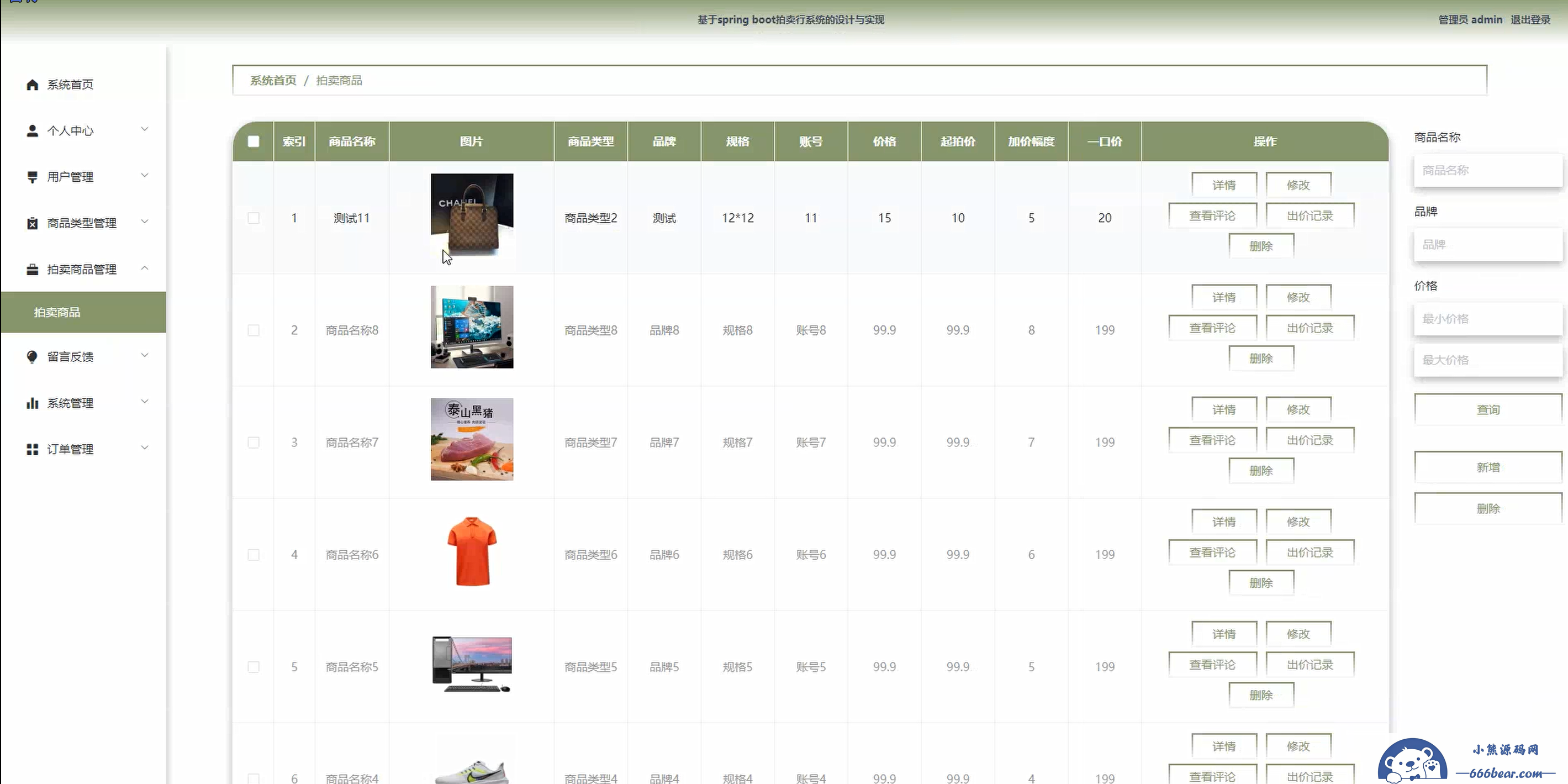Click 详情 for row 商品名称4

1223,746
